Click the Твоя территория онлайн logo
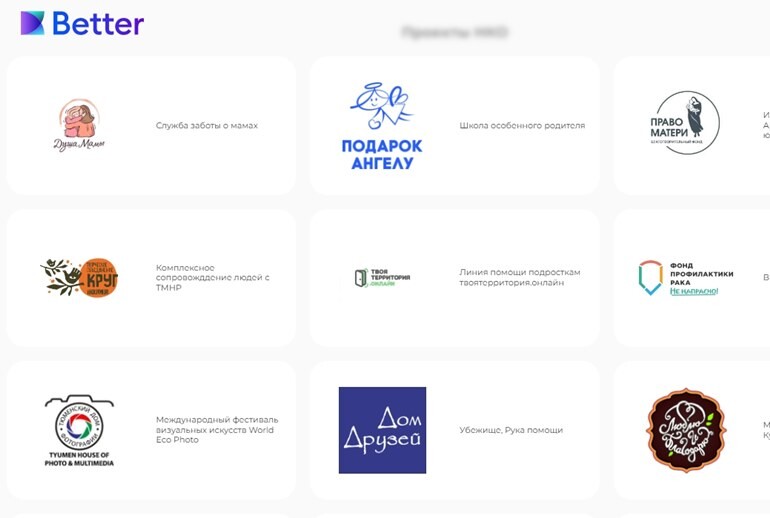This screenshot has height=518, width=770. click(x=382, y=277)
